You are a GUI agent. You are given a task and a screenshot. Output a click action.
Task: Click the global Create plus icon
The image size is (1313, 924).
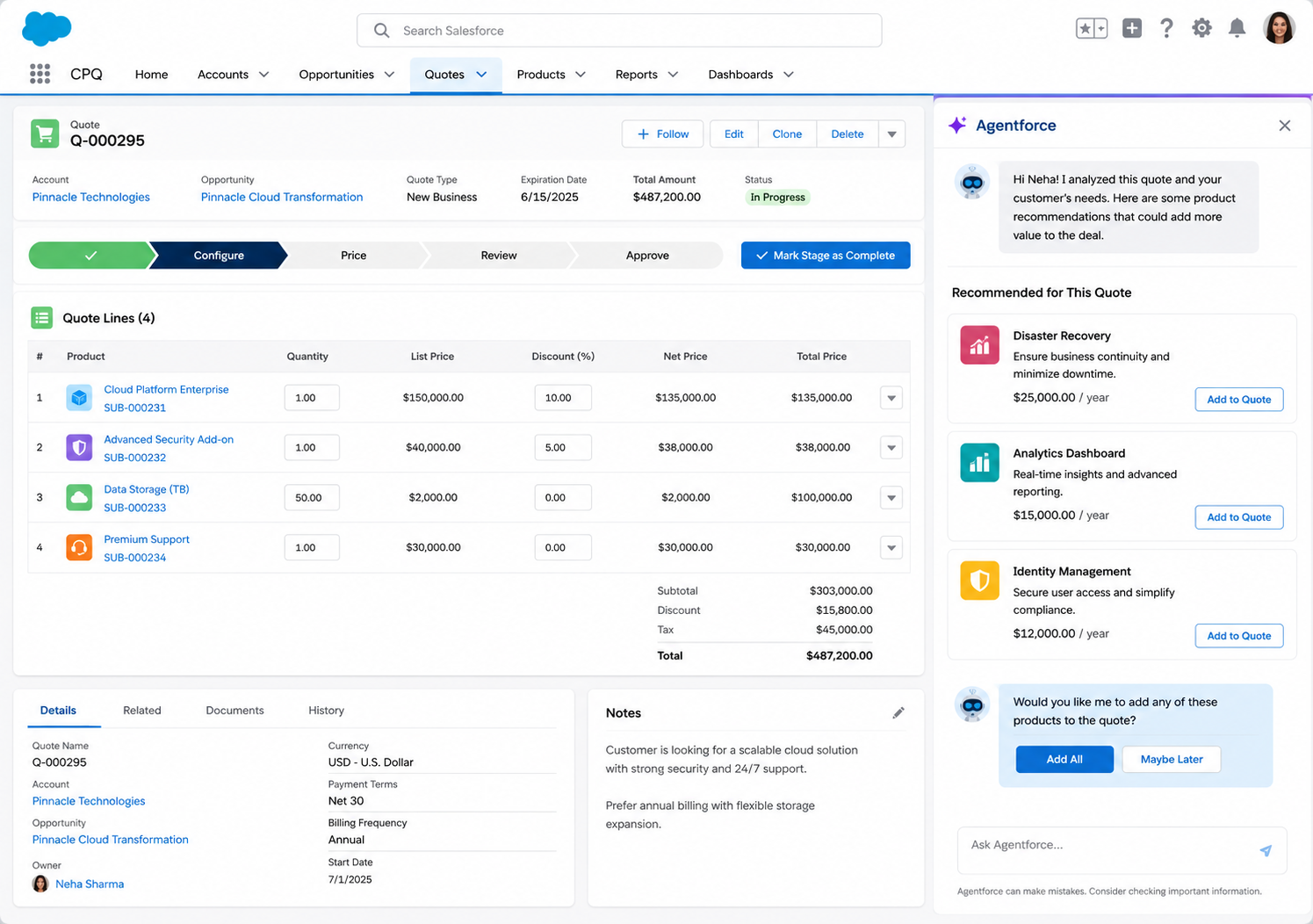click(x=1132, y=28)
